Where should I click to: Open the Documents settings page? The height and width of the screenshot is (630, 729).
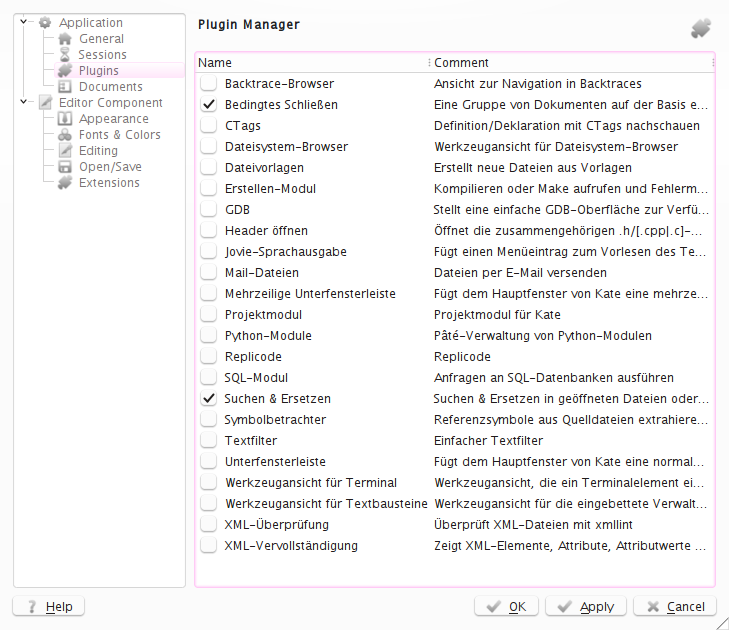pos(111,86)
